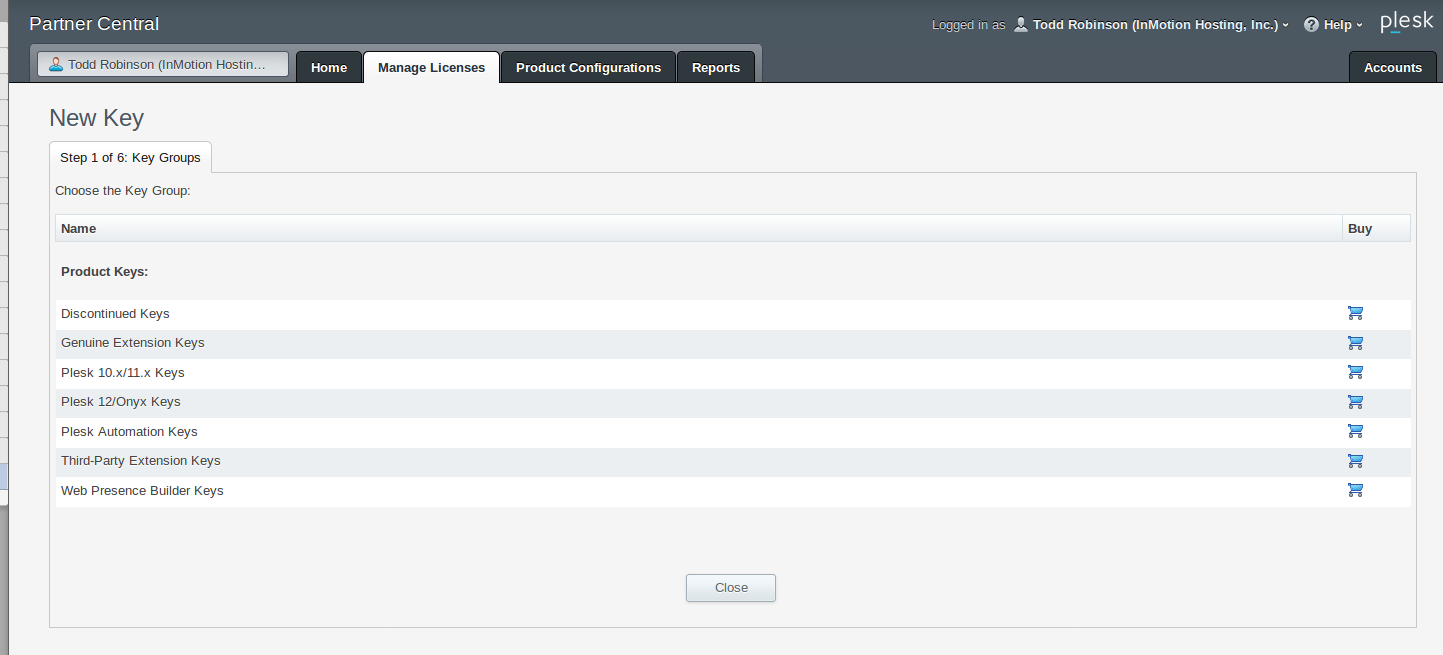Select cart icon for Plesk Automation Keys

(x=1355, y=431)
